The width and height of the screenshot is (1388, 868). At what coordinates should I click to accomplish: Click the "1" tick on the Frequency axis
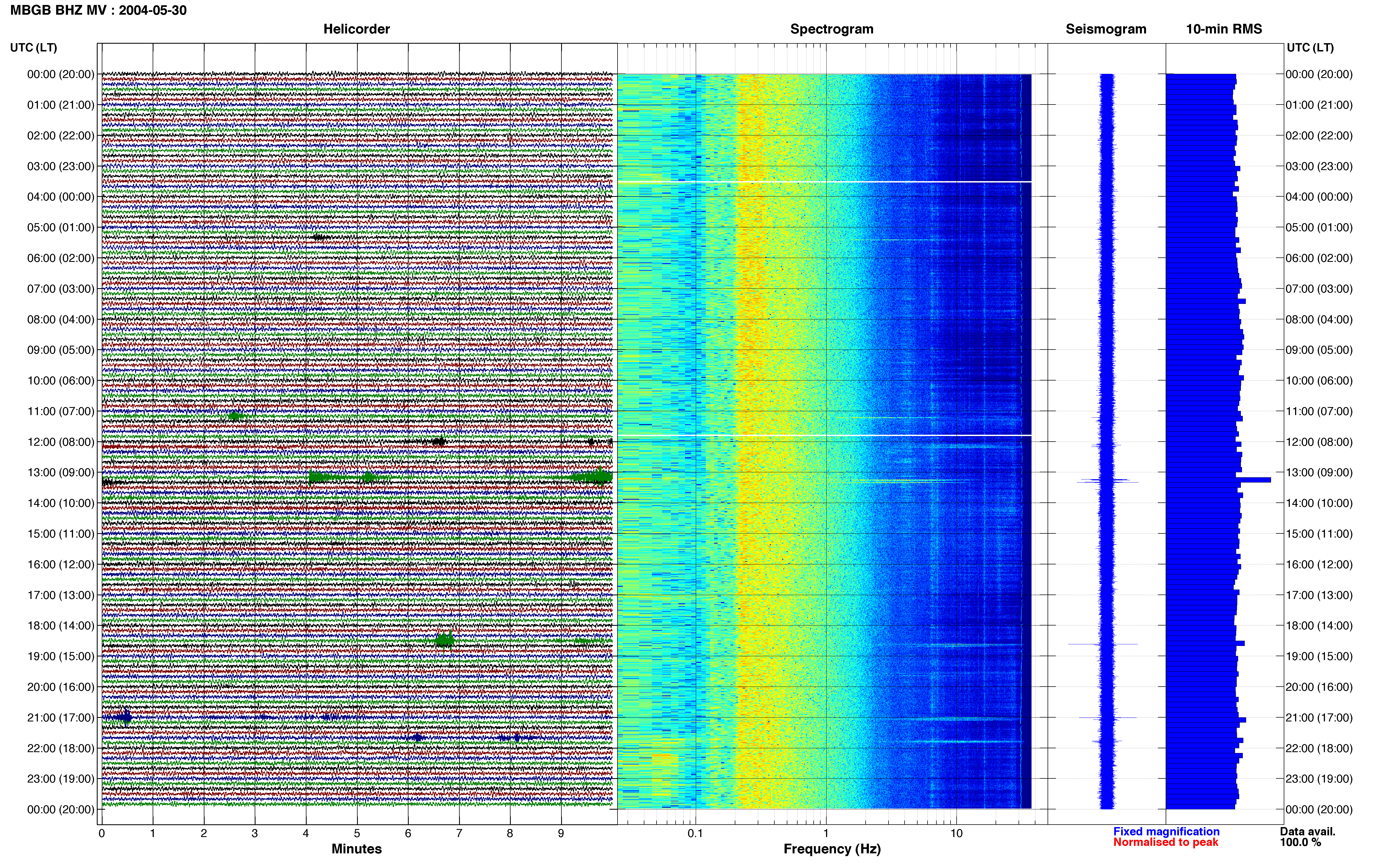tap(826, 833)
